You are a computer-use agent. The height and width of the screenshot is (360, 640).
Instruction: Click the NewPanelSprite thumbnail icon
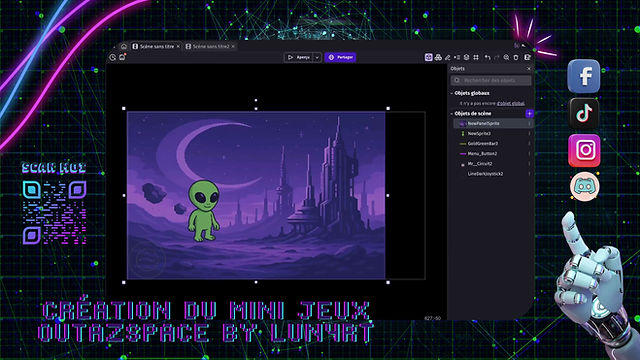point(462,123)
